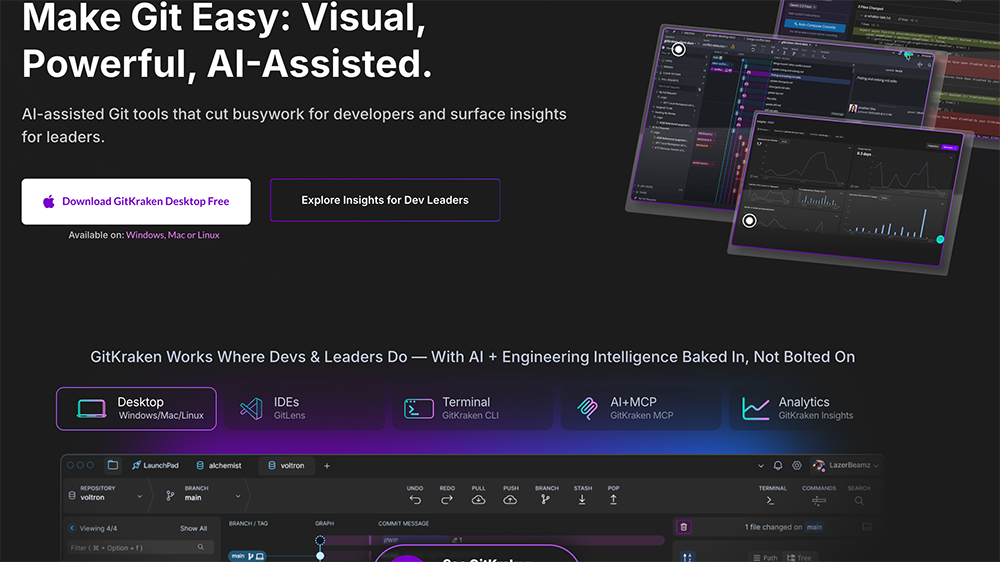The height and width of the screenshot is (562, 1000).
Task: Expand the chevron left of the bell icon
Action: pos(760,466)
